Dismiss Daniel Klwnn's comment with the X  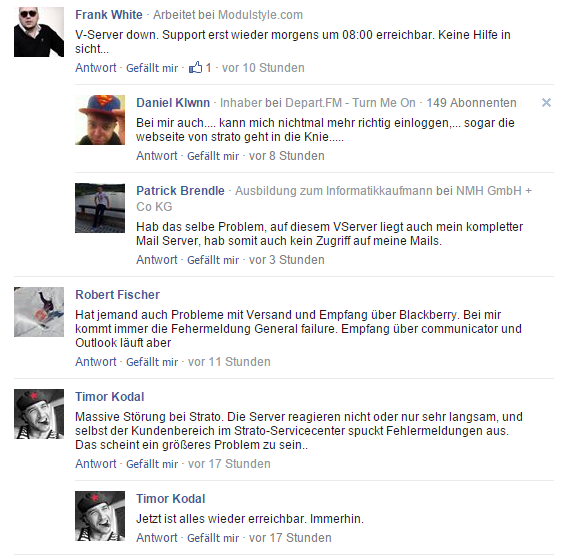click(546, 103)
